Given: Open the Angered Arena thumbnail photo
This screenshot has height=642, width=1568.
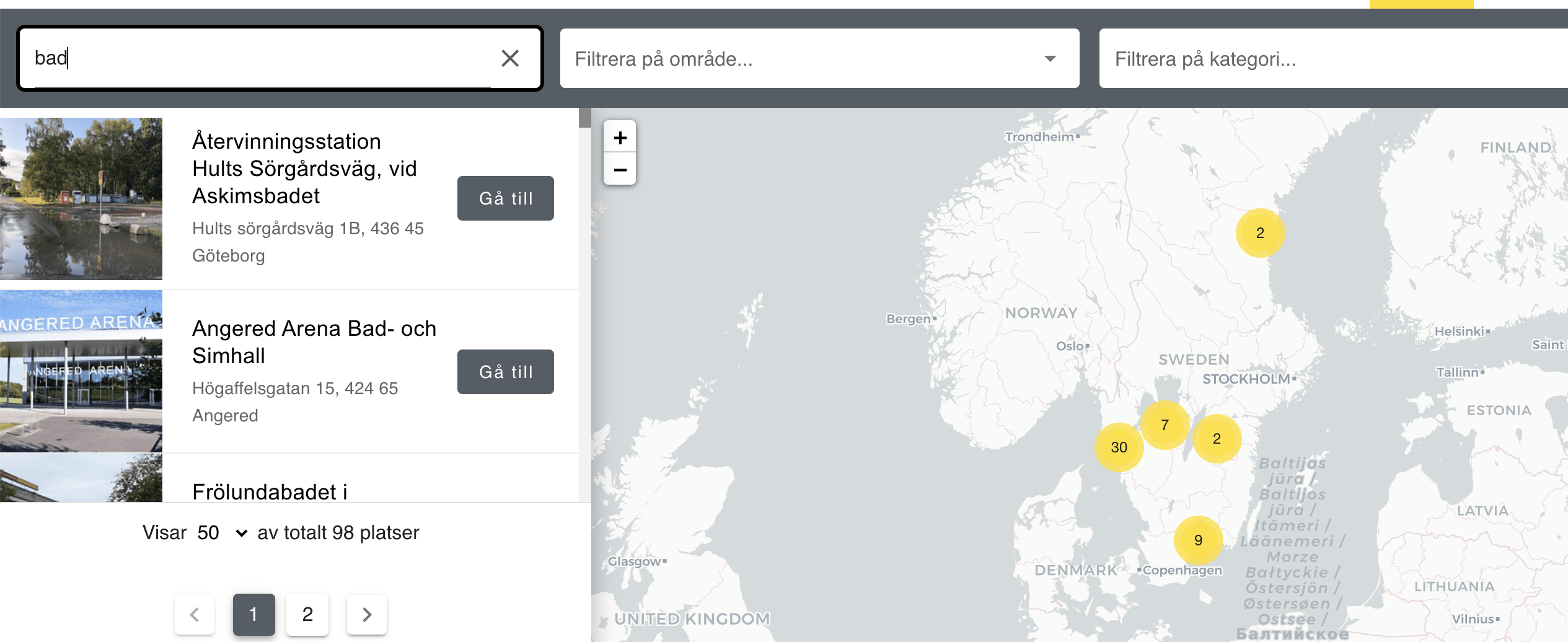Looking at the screenshot, I should (x=81, y=371).
